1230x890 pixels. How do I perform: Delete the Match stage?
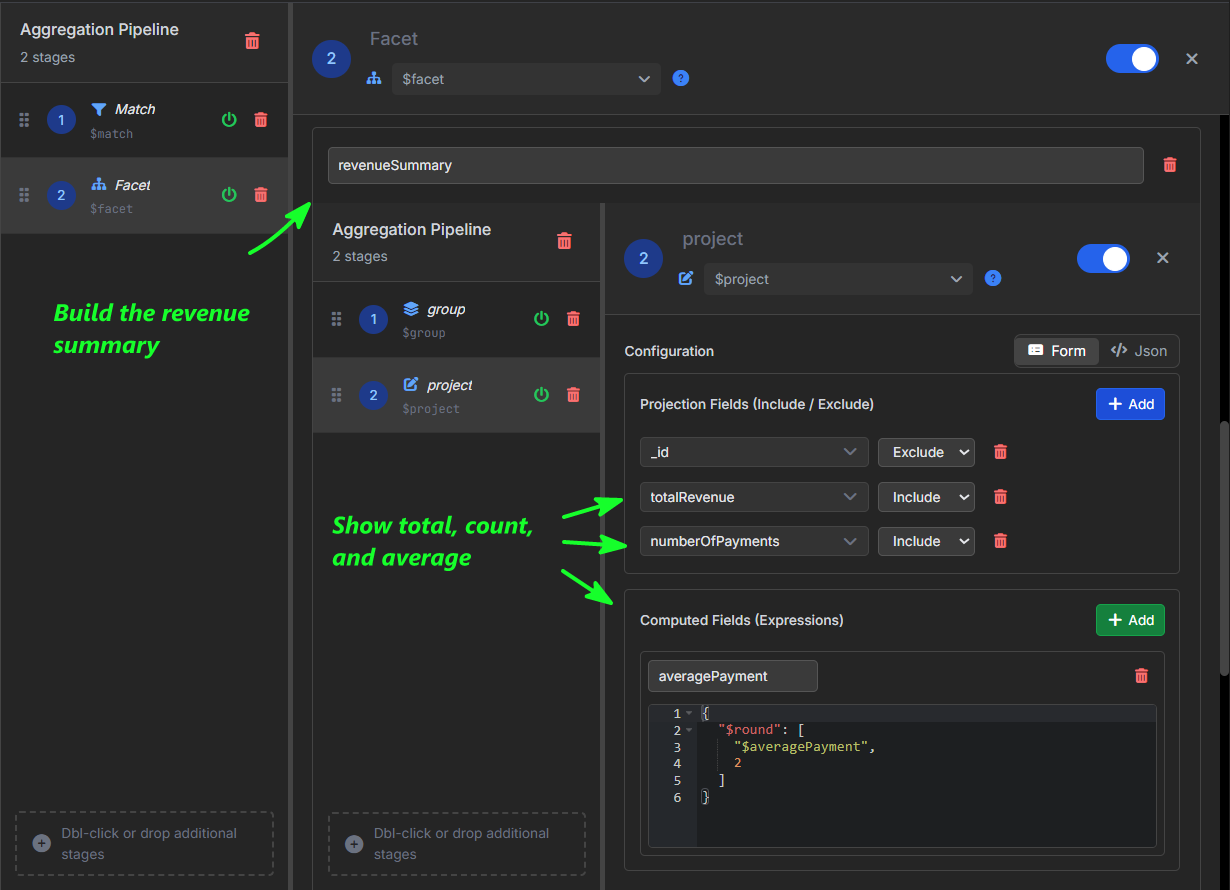pyautogui.click(x=261, y=120)
